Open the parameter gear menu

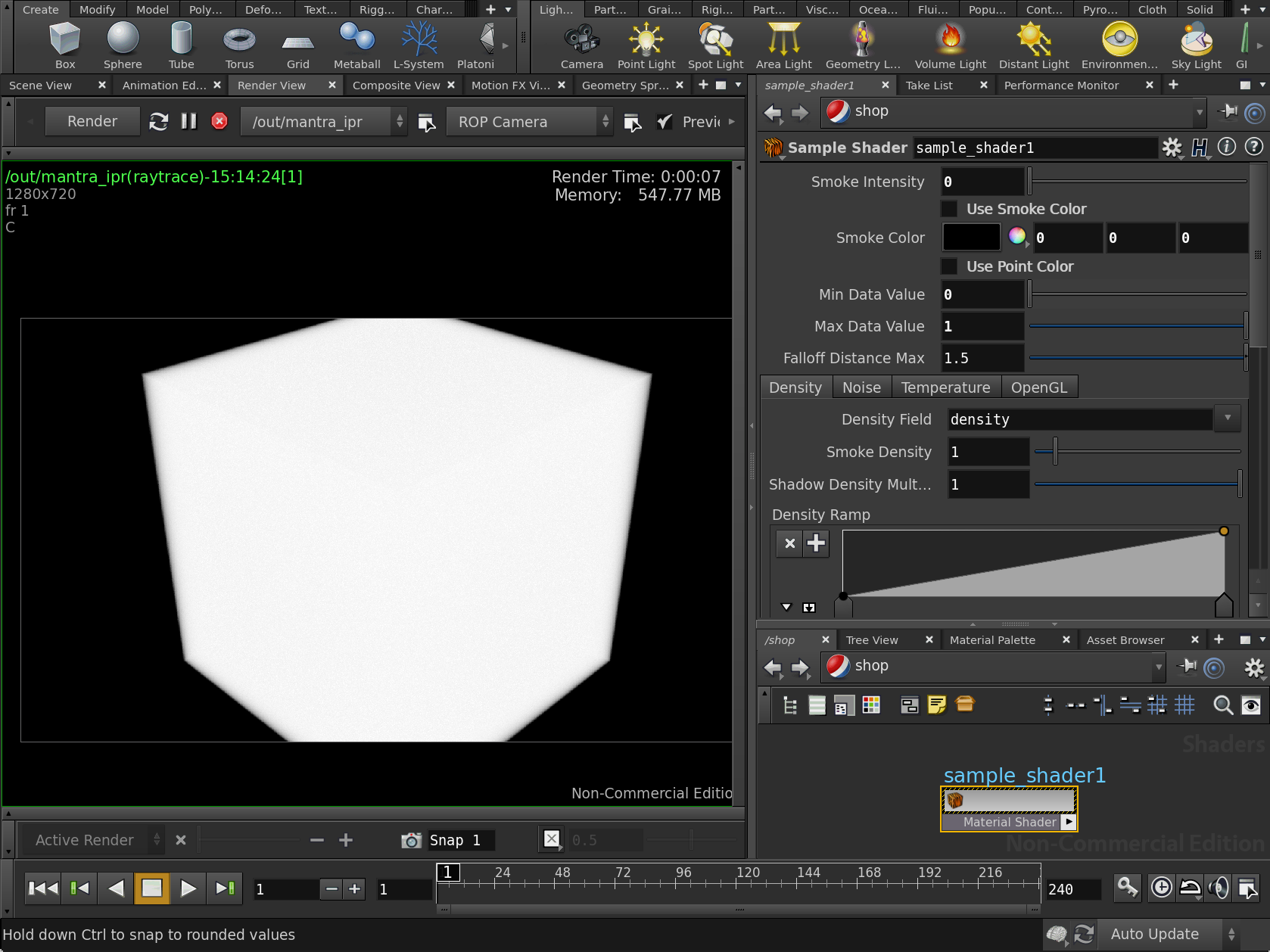tap(1172, 148)
